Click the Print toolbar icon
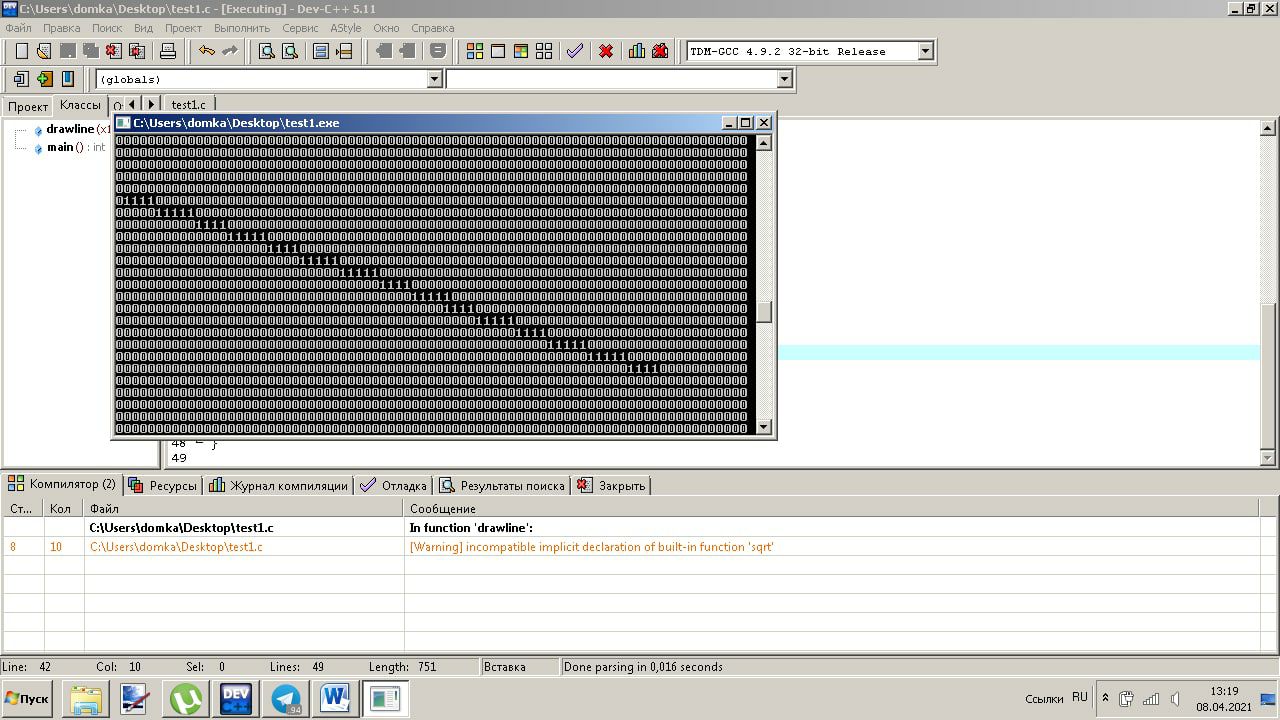Viewport: 1280px width, 720px height. [x=168, y=51]
